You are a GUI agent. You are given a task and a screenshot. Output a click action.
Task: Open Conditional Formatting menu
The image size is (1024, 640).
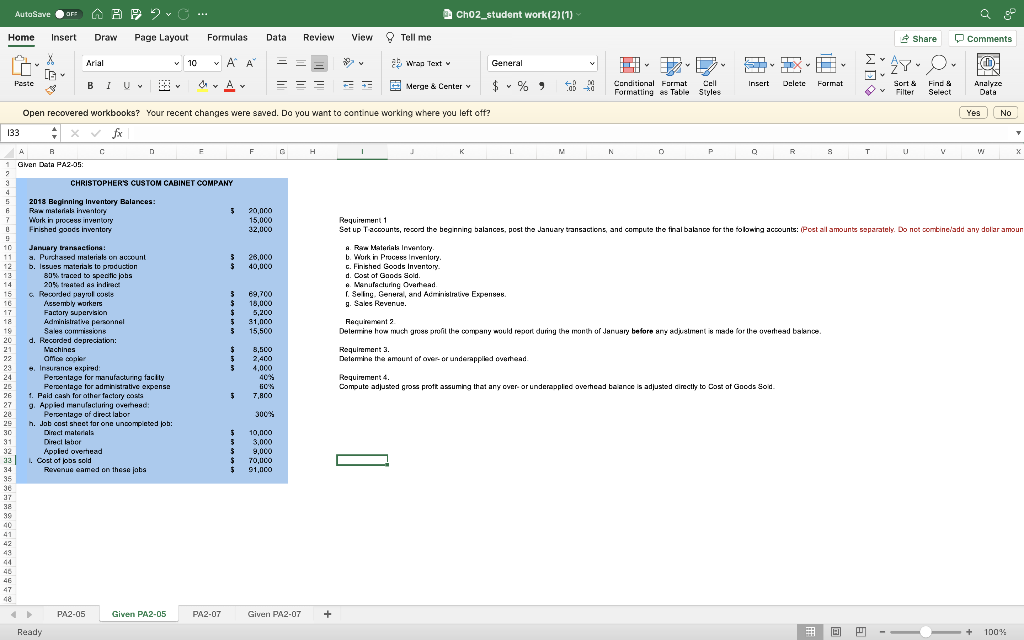(633, 75)
